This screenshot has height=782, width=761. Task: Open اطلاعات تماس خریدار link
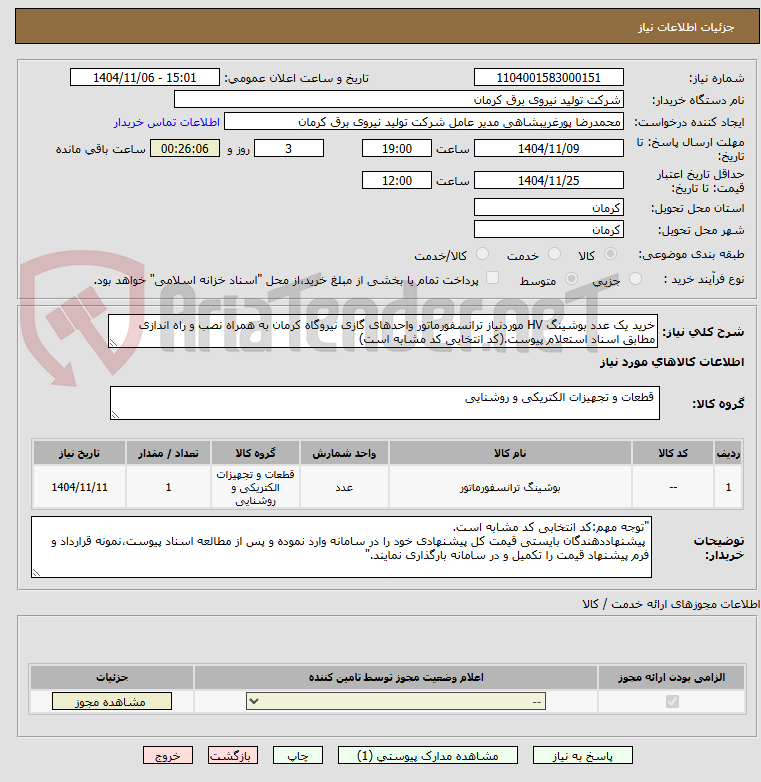tap(167, 122)
